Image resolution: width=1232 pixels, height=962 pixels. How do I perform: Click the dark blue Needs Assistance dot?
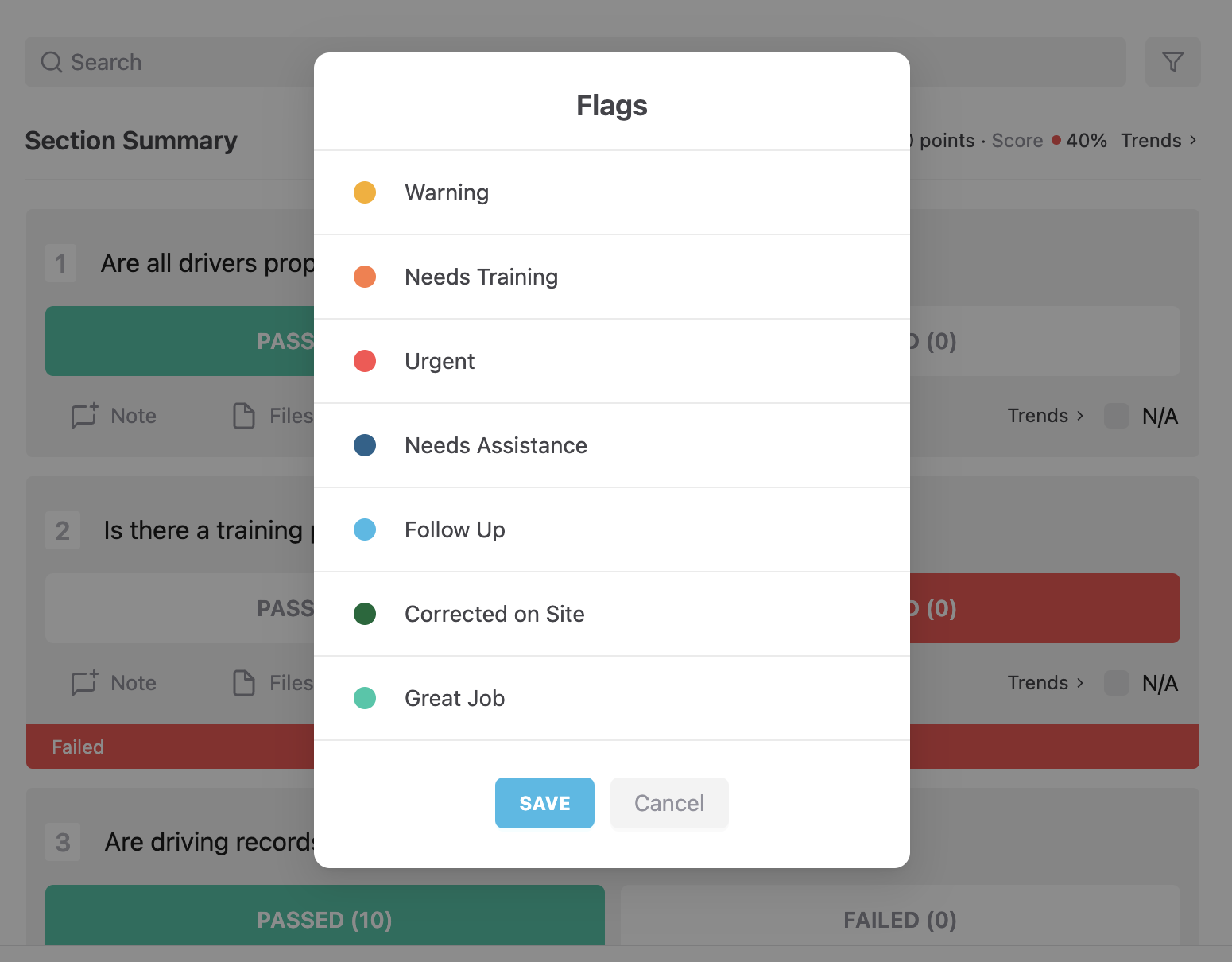365,445
